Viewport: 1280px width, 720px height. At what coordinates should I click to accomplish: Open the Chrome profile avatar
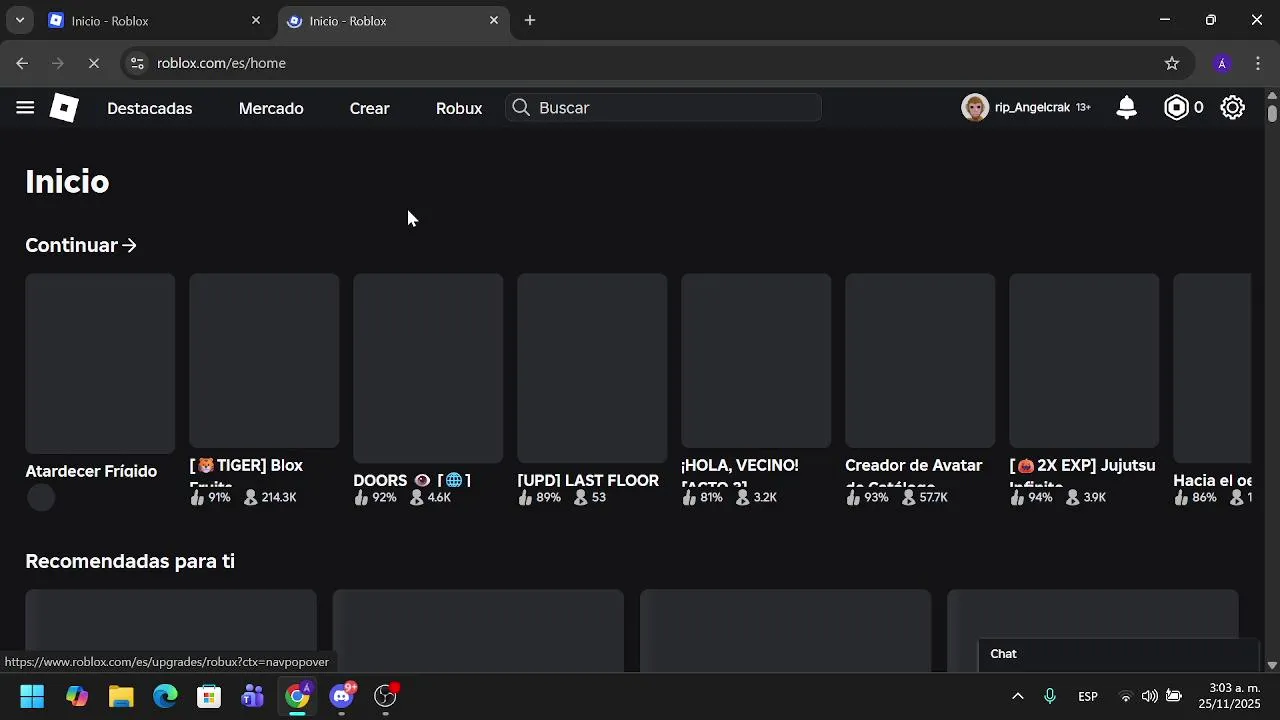point(1221,63)
